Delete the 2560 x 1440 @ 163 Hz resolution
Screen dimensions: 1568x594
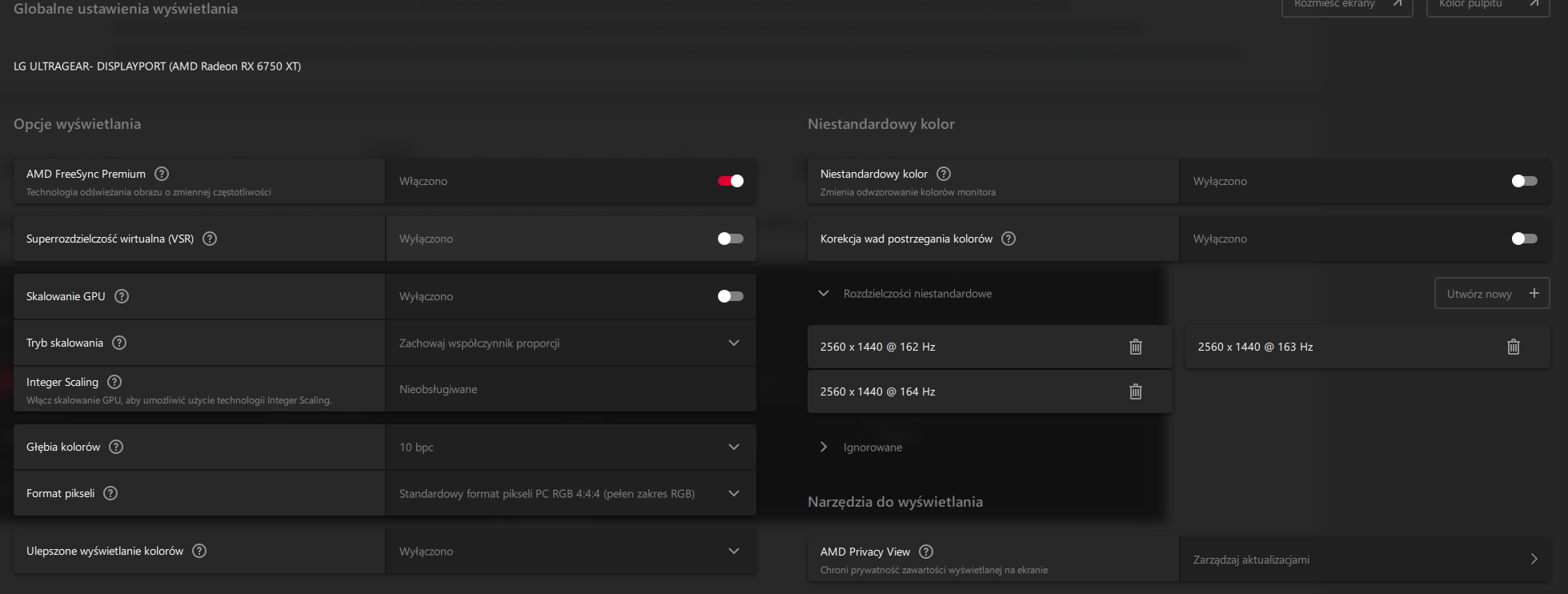tap(1513, 347)
